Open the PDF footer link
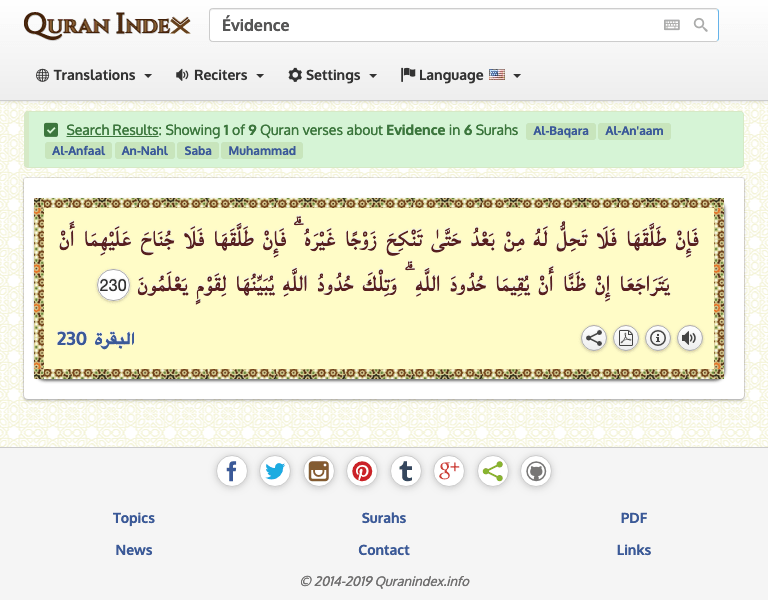This screenshot has width=768, height=600. coord(634,518)
